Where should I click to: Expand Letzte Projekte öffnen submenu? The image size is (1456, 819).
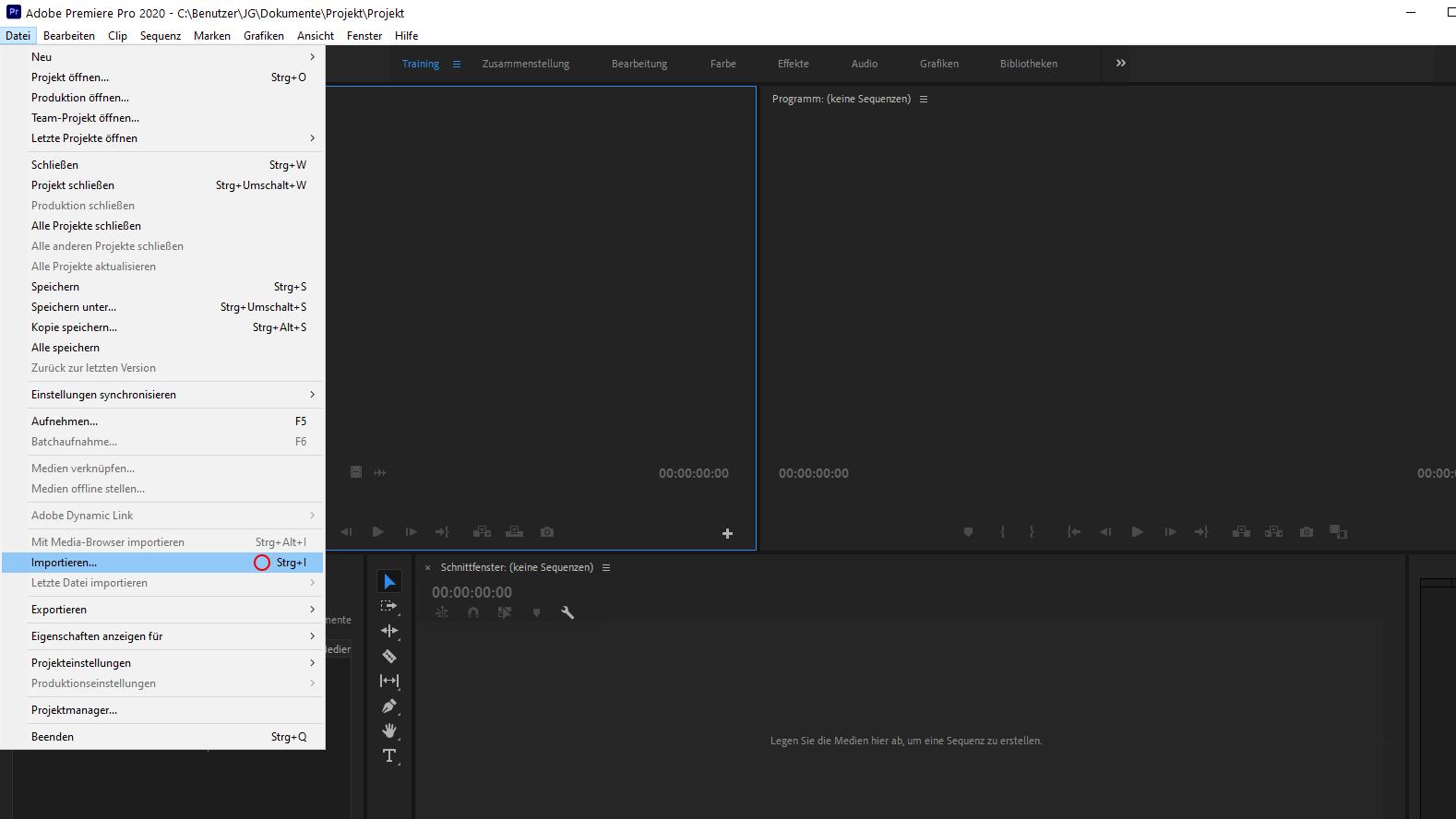(162, 138)
